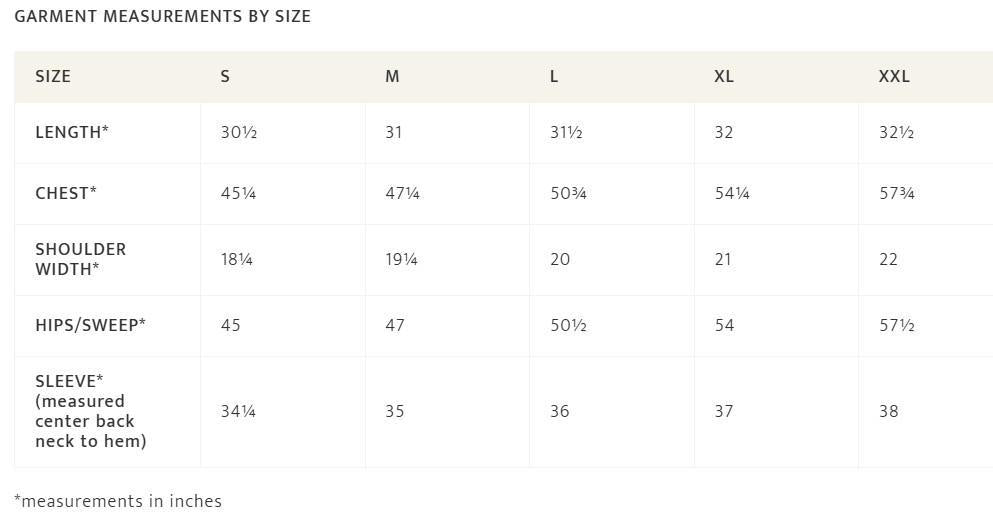Click the 45¼ chest value for S
Image resolution: width=993 pixels, height=525 pixels.
(238, 193)
